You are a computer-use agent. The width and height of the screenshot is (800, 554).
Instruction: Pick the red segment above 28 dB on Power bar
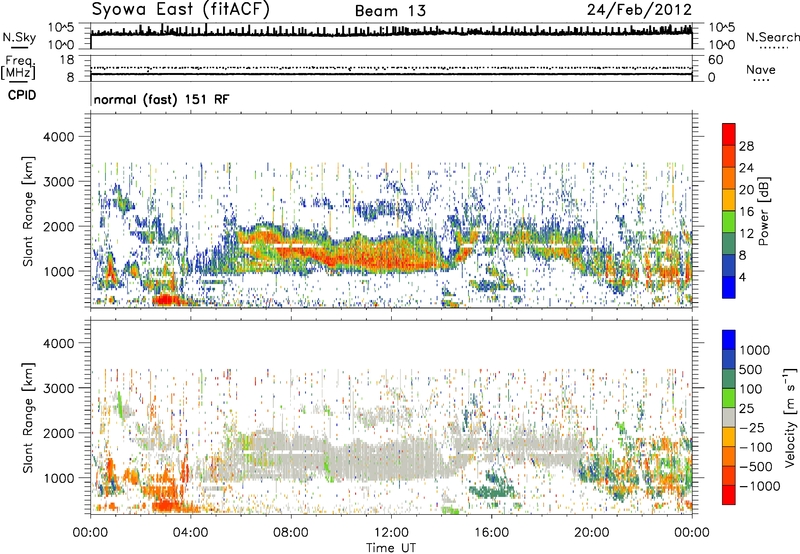pyautogui.click(x=729, y=134)
